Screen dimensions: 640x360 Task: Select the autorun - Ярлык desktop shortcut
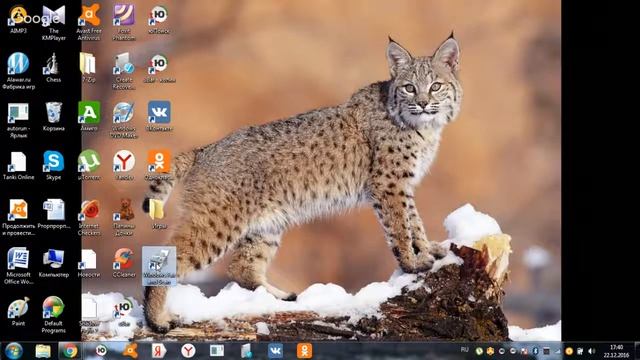tap(18, 120)
